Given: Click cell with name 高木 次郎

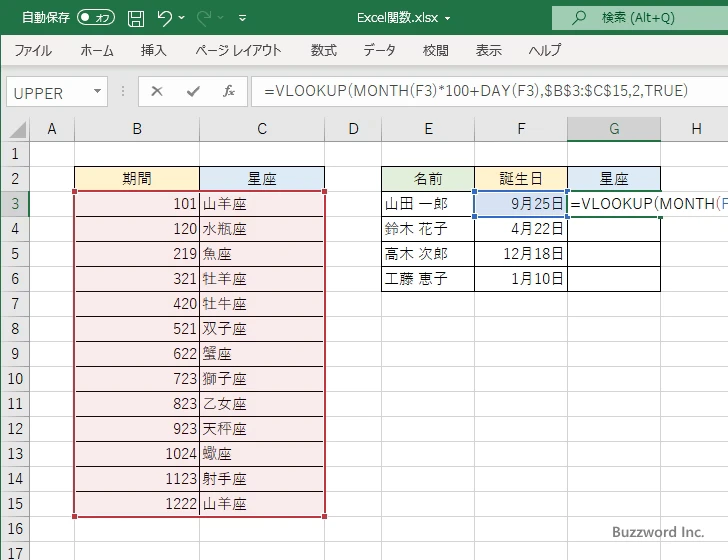Looking at the screenshot, I should coord(428,254).
